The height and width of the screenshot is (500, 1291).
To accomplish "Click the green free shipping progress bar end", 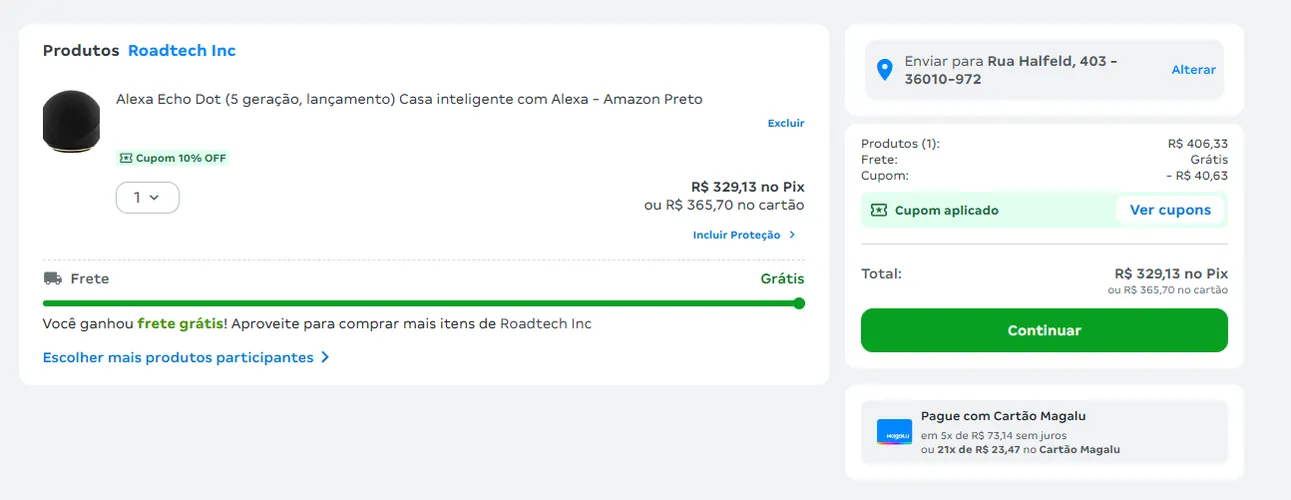I will pyautogui.click(x=798, y=303).
